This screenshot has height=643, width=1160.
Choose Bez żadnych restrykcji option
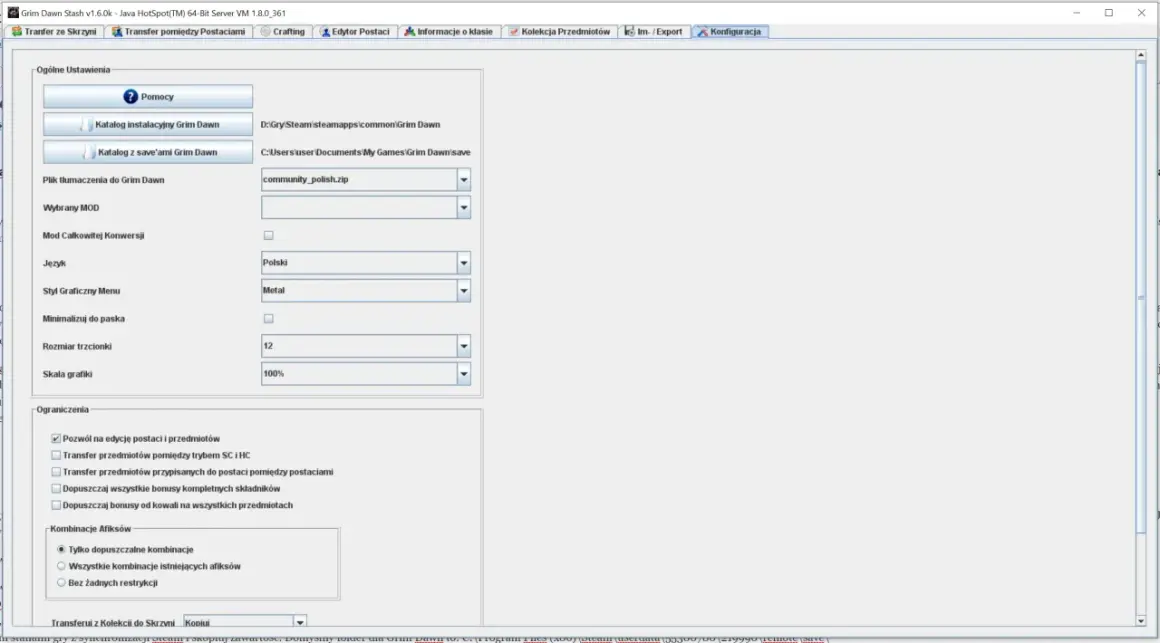(61, 583)
